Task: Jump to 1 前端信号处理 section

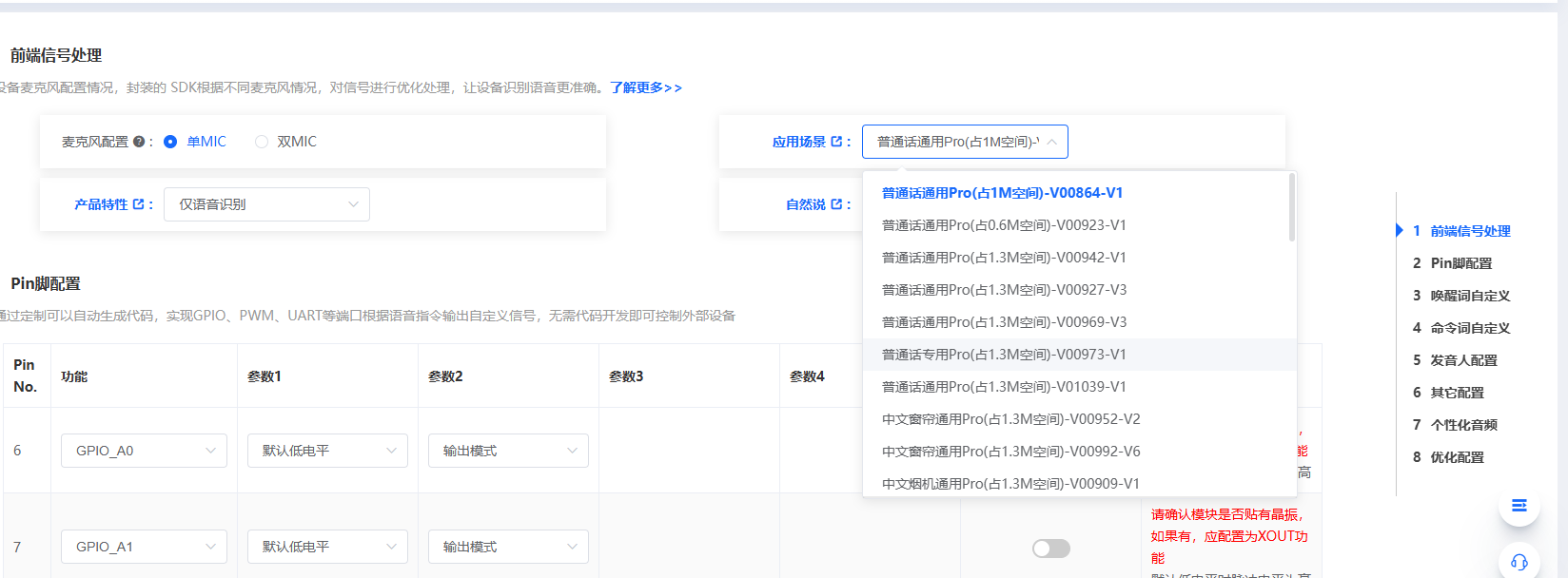Action: click(1461, 231)
